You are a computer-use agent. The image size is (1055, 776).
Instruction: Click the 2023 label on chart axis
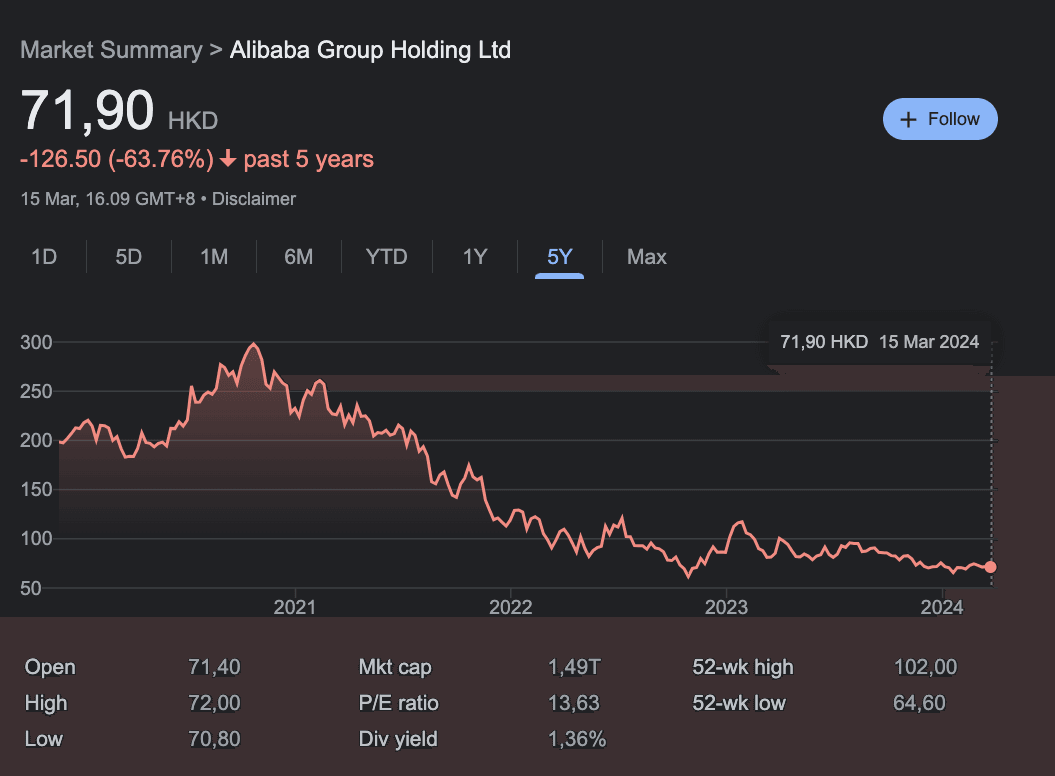pyautogui.click(x=726, y=607)
